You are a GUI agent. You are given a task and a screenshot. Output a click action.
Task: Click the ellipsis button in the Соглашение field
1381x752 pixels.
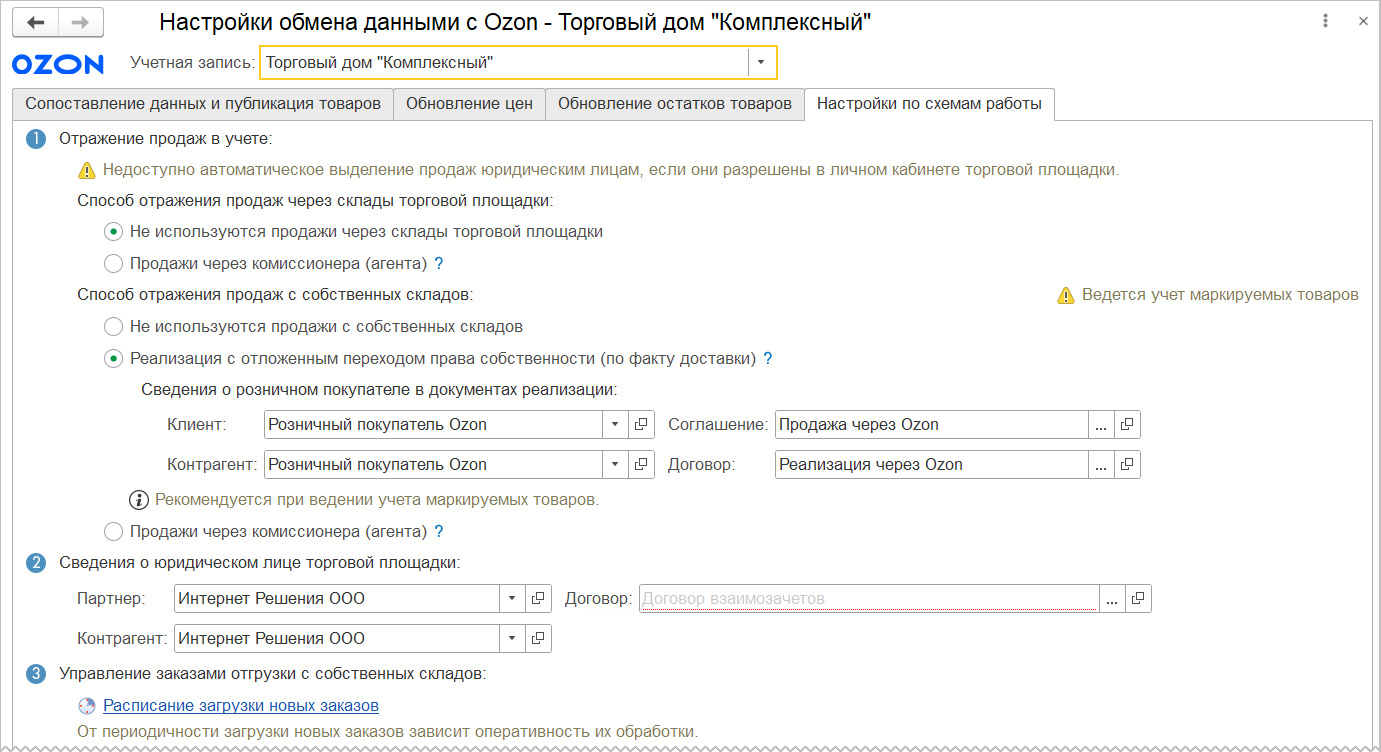1101,424
